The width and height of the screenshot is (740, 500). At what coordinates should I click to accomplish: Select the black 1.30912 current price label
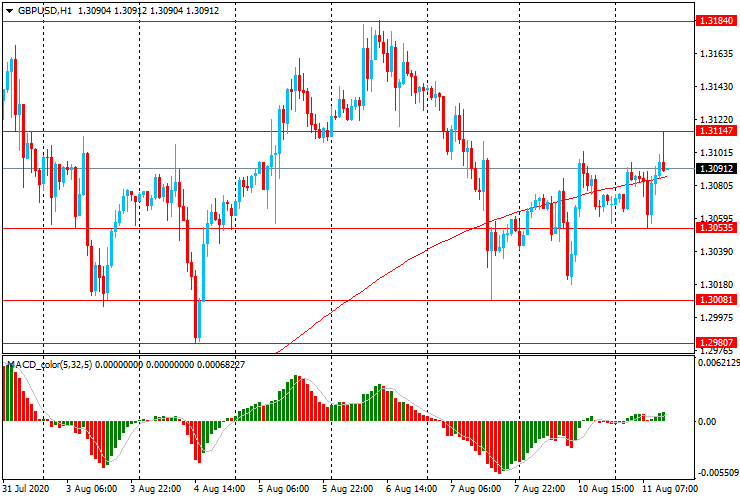click(x=717, y=169)
